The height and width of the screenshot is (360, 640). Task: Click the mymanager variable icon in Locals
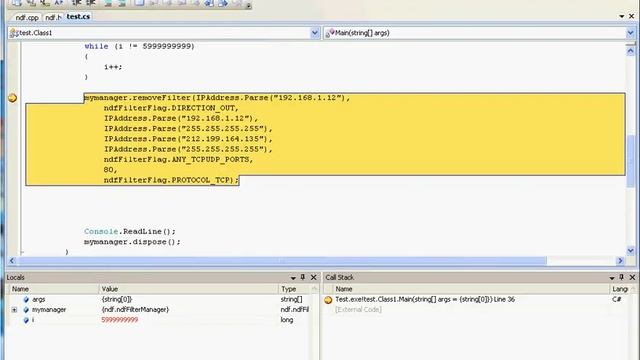tap(26, 310)
